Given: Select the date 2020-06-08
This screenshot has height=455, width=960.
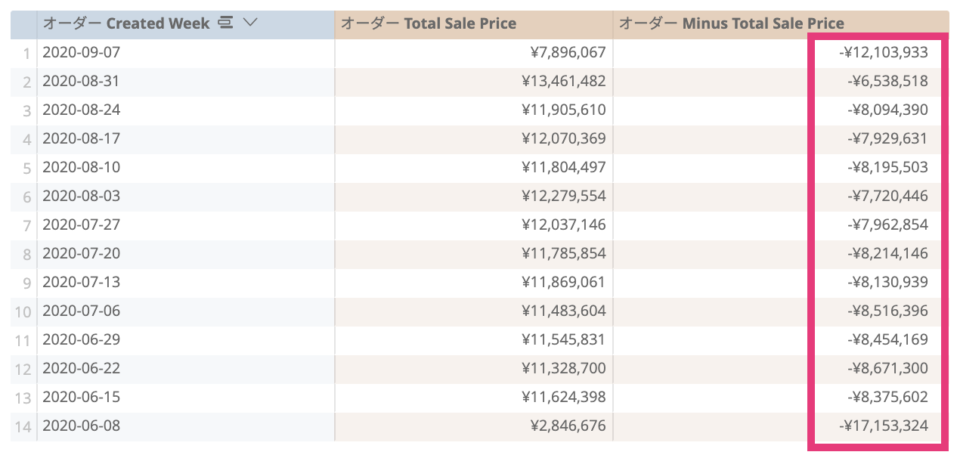Looking at the screenshot, I should (81, 426).
